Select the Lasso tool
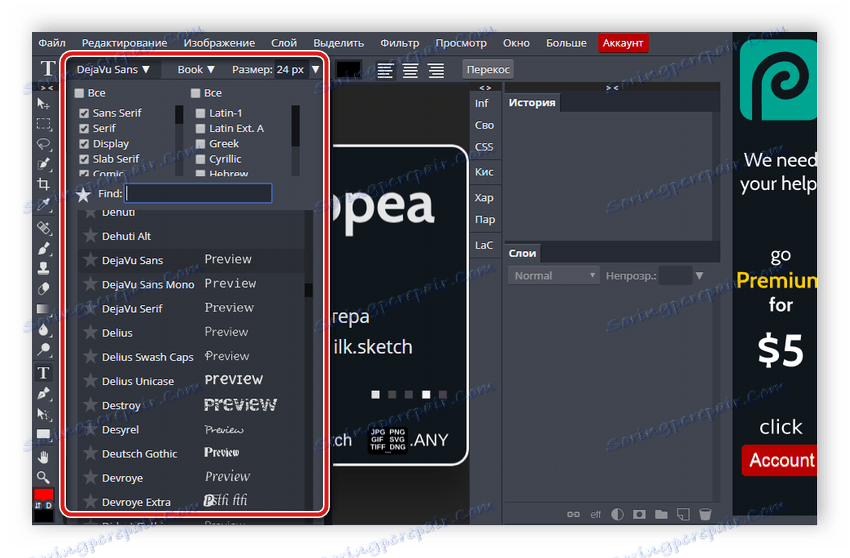The image size is (850, 558). [43, 144]
